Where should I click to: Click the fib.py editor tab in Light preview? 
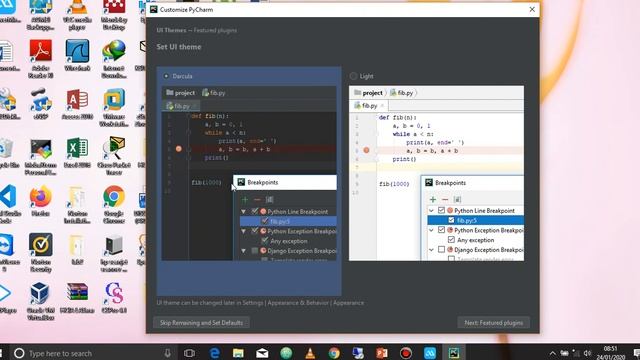369,106
